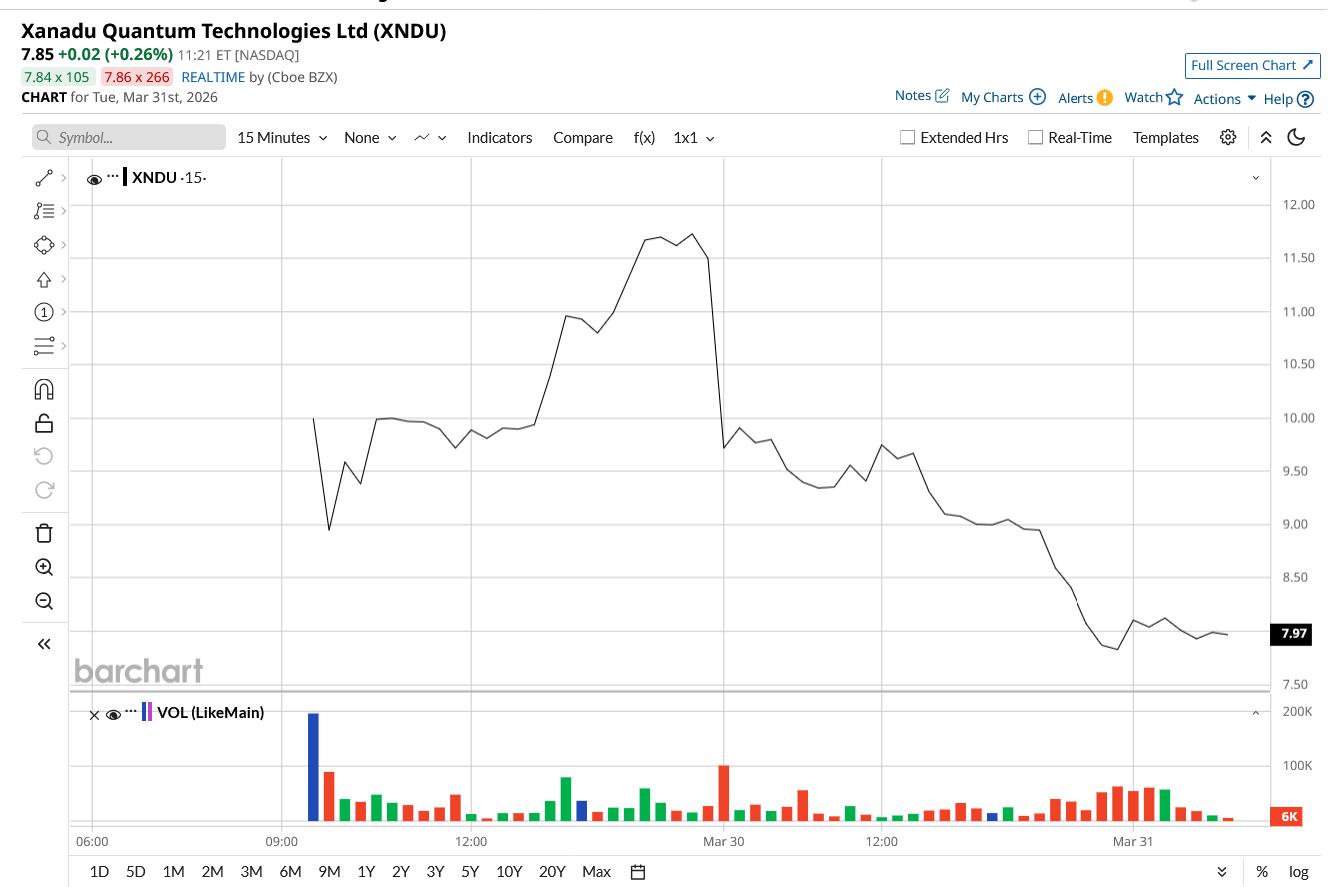Switch to dark mode moon icon
1328x887 pixels.
pyautogui.click(x=1297, y=138)
